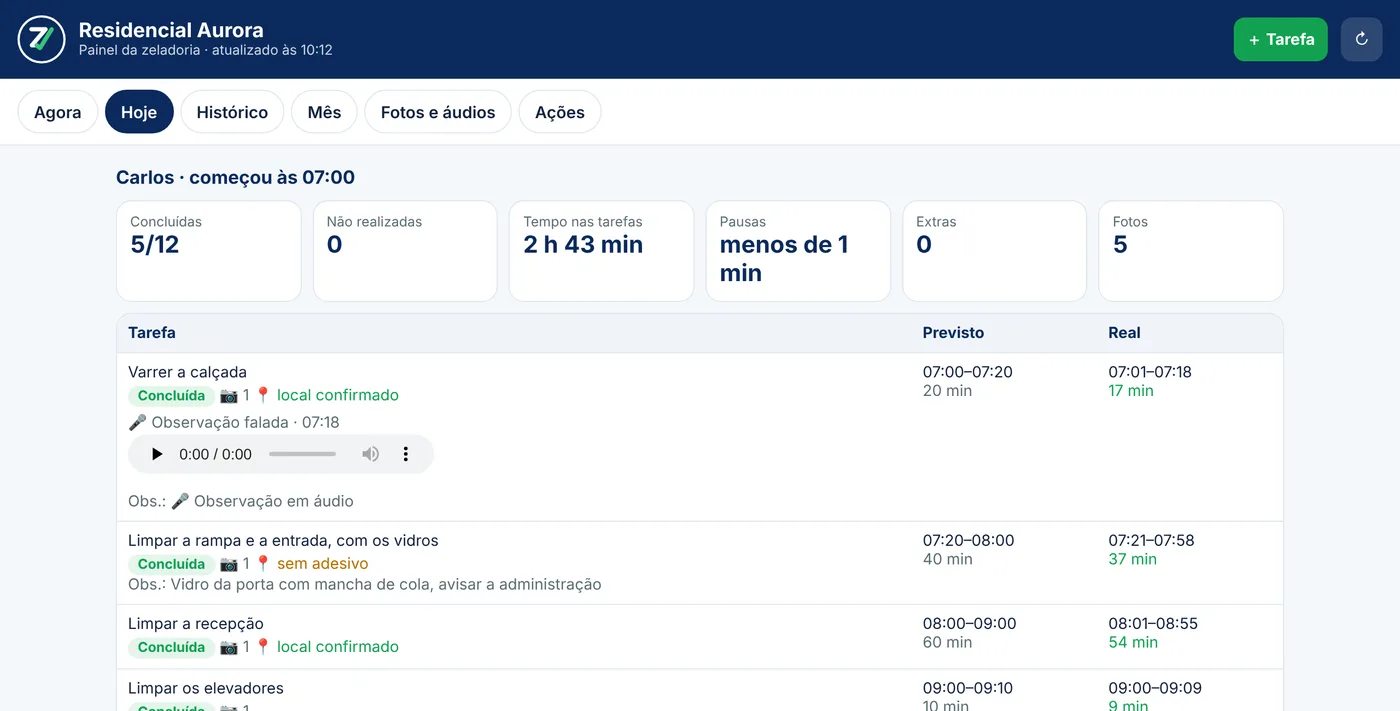This screenshot has width=1400, height=711.
Task: Select the Hoje tab
Action: 139,112
